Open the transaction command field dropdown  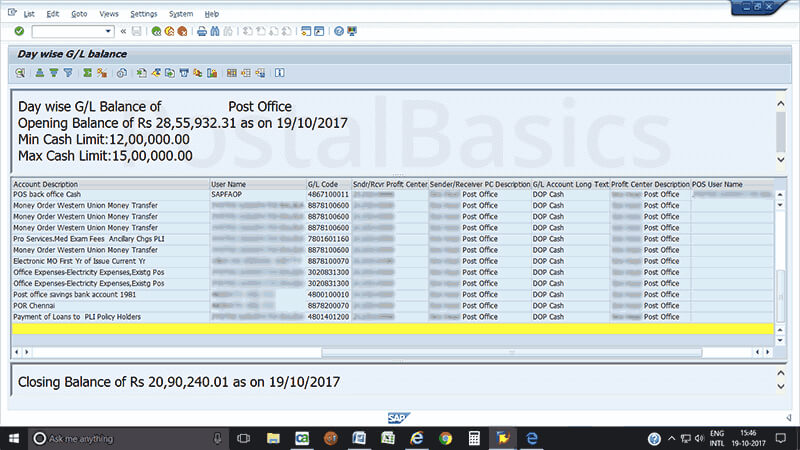109,31
